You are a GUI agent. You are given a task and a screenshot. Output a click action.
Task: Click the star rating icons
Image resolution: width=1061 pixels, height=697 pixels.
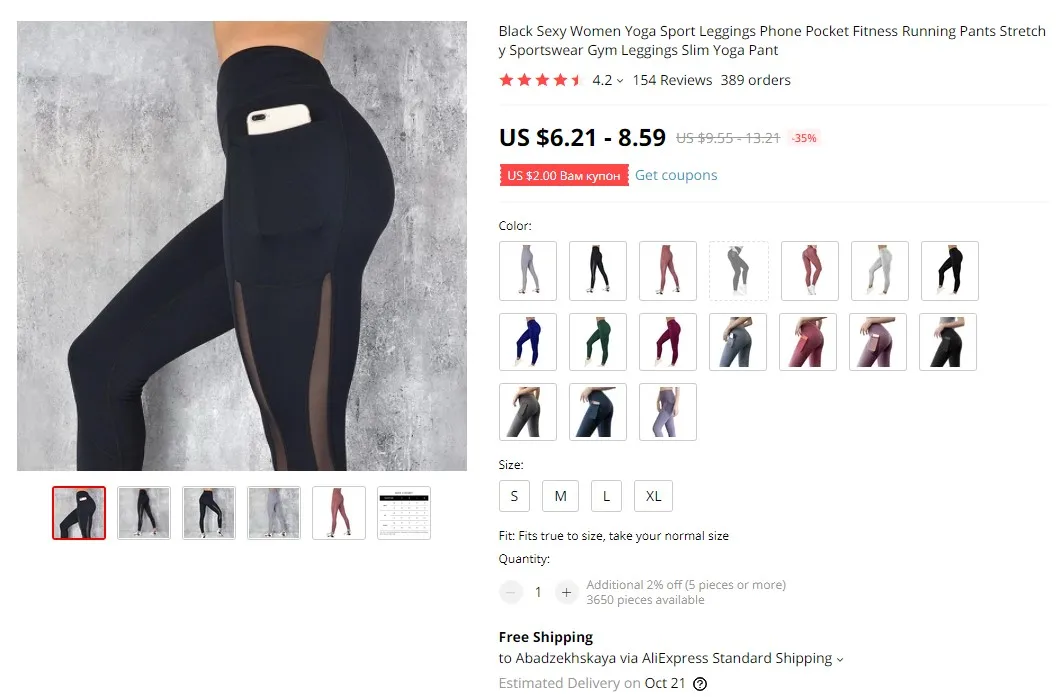pyautogui.click(x=540, y=81)
